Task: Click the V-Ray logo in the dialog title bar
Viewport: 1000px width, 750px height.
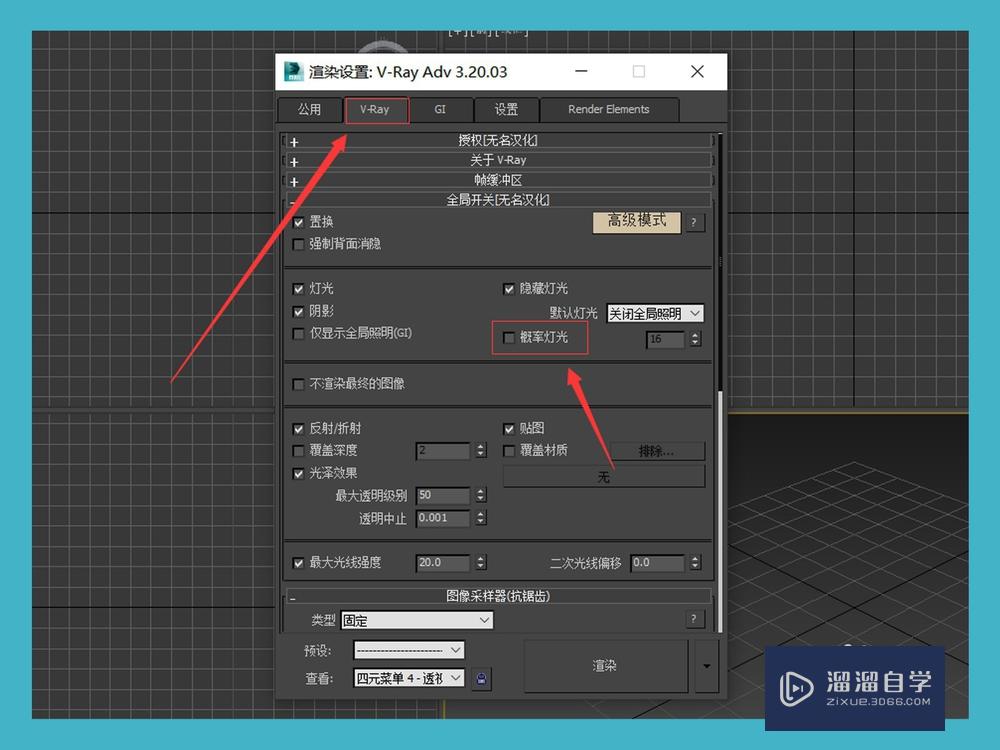Action: [x=293, y=71]
